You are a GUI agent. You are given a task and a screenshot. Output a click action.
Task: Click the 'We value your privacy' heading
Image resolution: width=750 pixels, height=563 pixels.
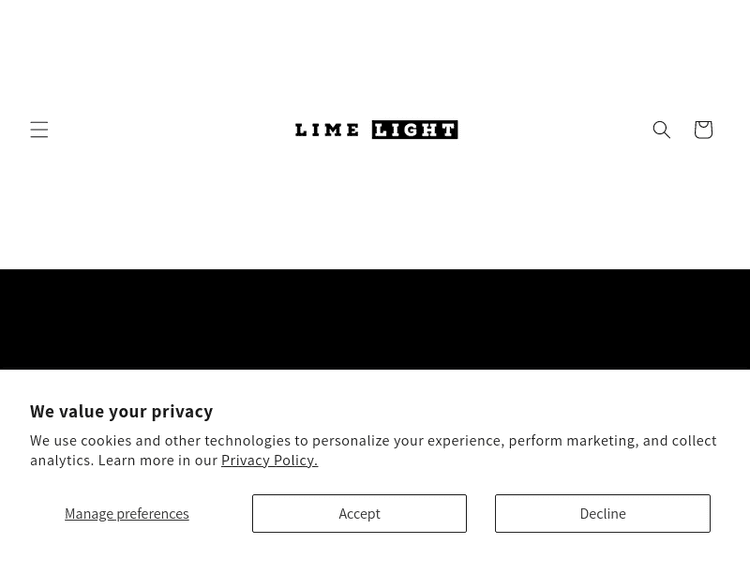[x=121, y=411]
